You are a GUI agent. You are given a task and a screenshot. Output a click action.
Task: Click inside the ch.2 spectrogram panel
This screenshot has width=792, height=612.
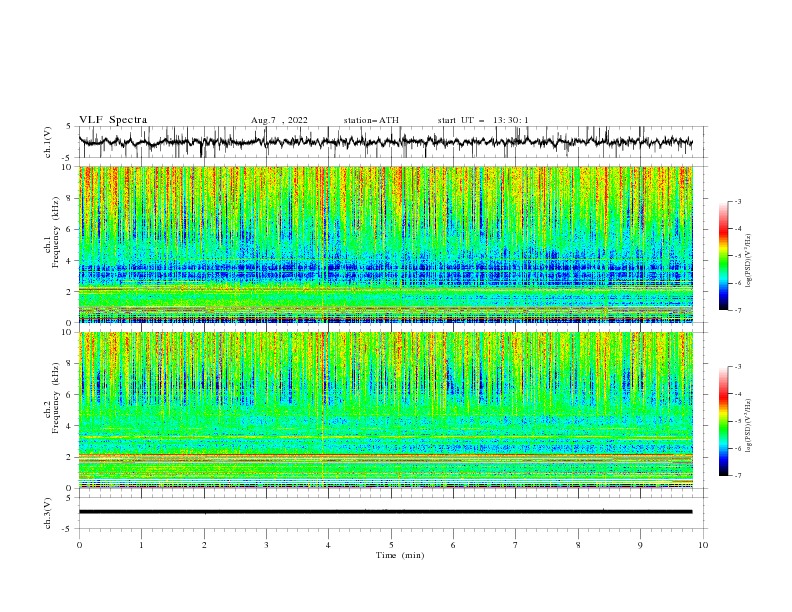pyautogui.click(x=385, y=410)
